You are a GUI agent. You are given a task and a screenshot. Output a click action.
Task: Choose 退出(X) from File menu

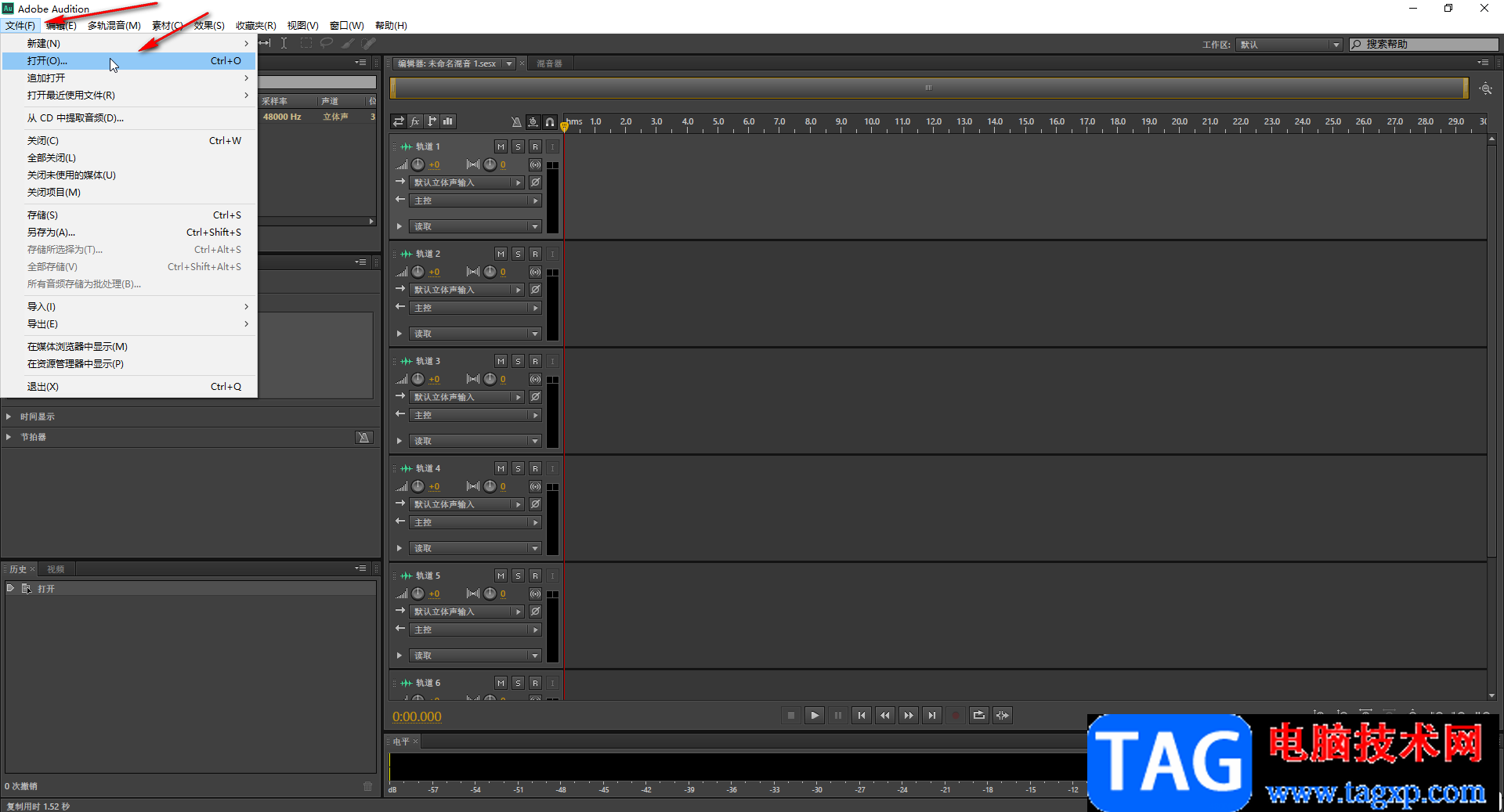128,386
